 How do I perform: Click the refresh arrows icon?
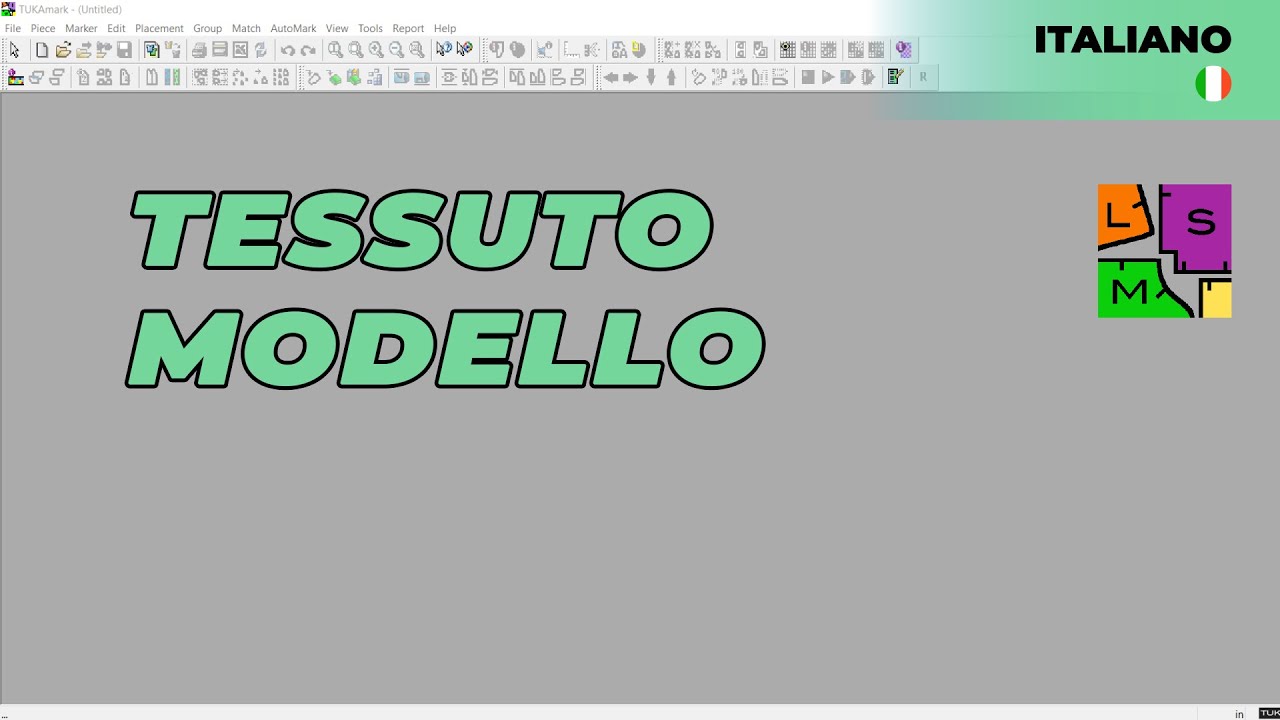261,50
